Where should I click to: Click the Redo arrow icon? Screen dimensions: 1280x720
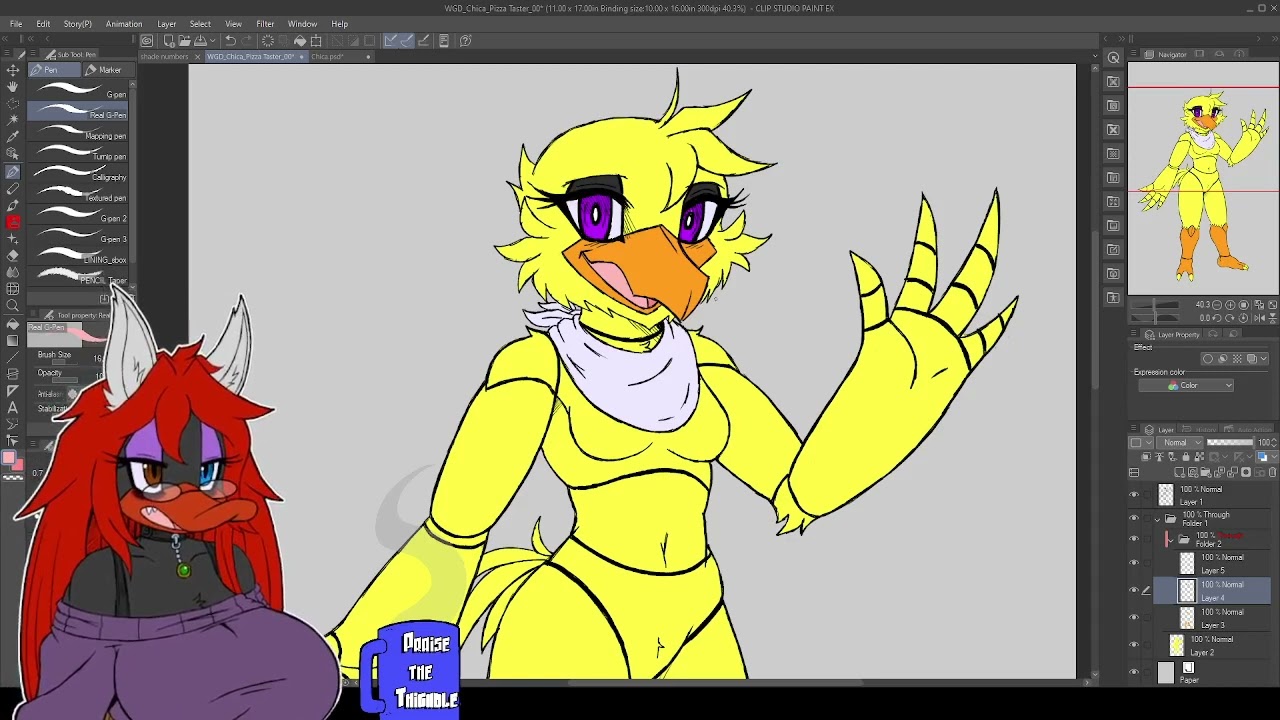(x=247, y=41)
